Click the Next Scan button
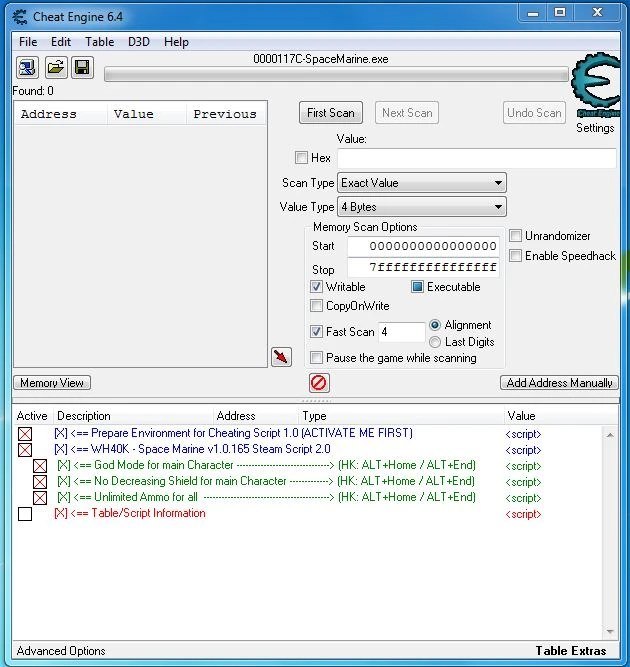The image size is (630, 667). tap(407, 113)
